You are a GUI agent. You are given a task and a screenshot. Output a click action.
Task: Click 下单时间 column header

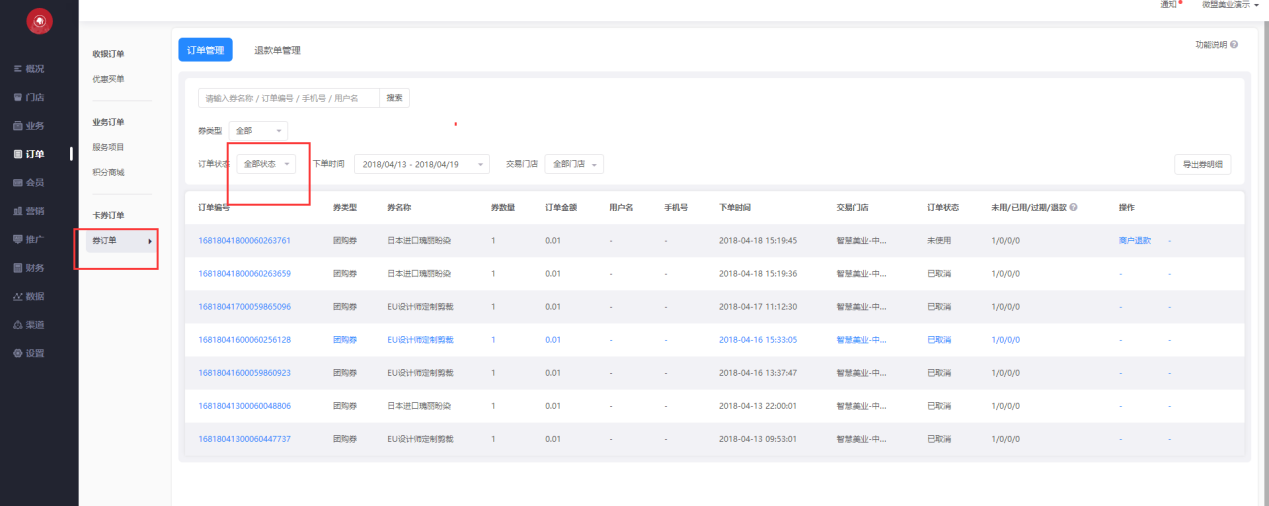point(735,207)
